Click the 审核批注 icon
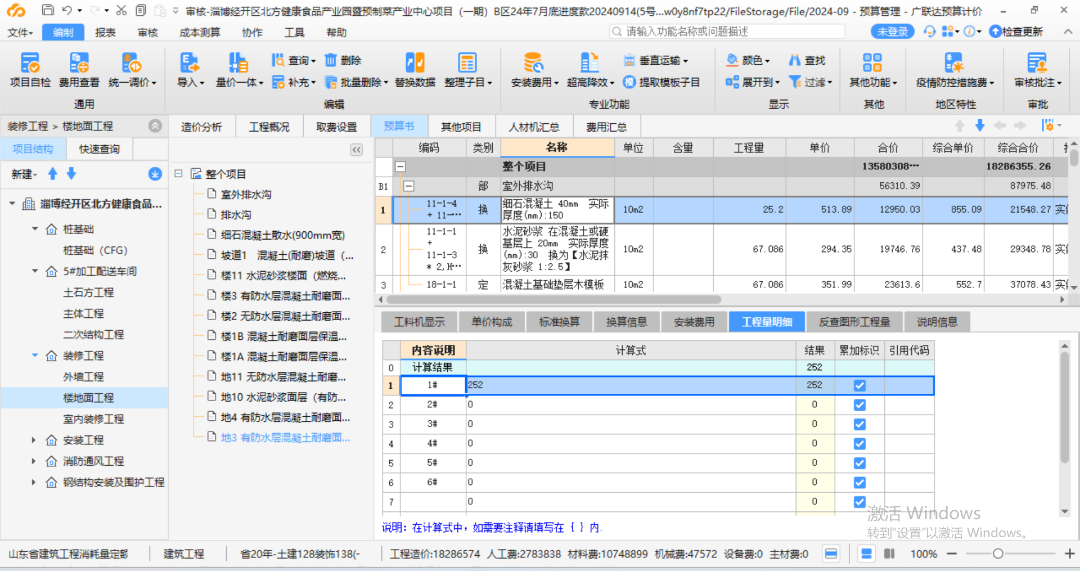Screen dimensions: 1080x571 pyautogui.click(x=1037, y=63)
